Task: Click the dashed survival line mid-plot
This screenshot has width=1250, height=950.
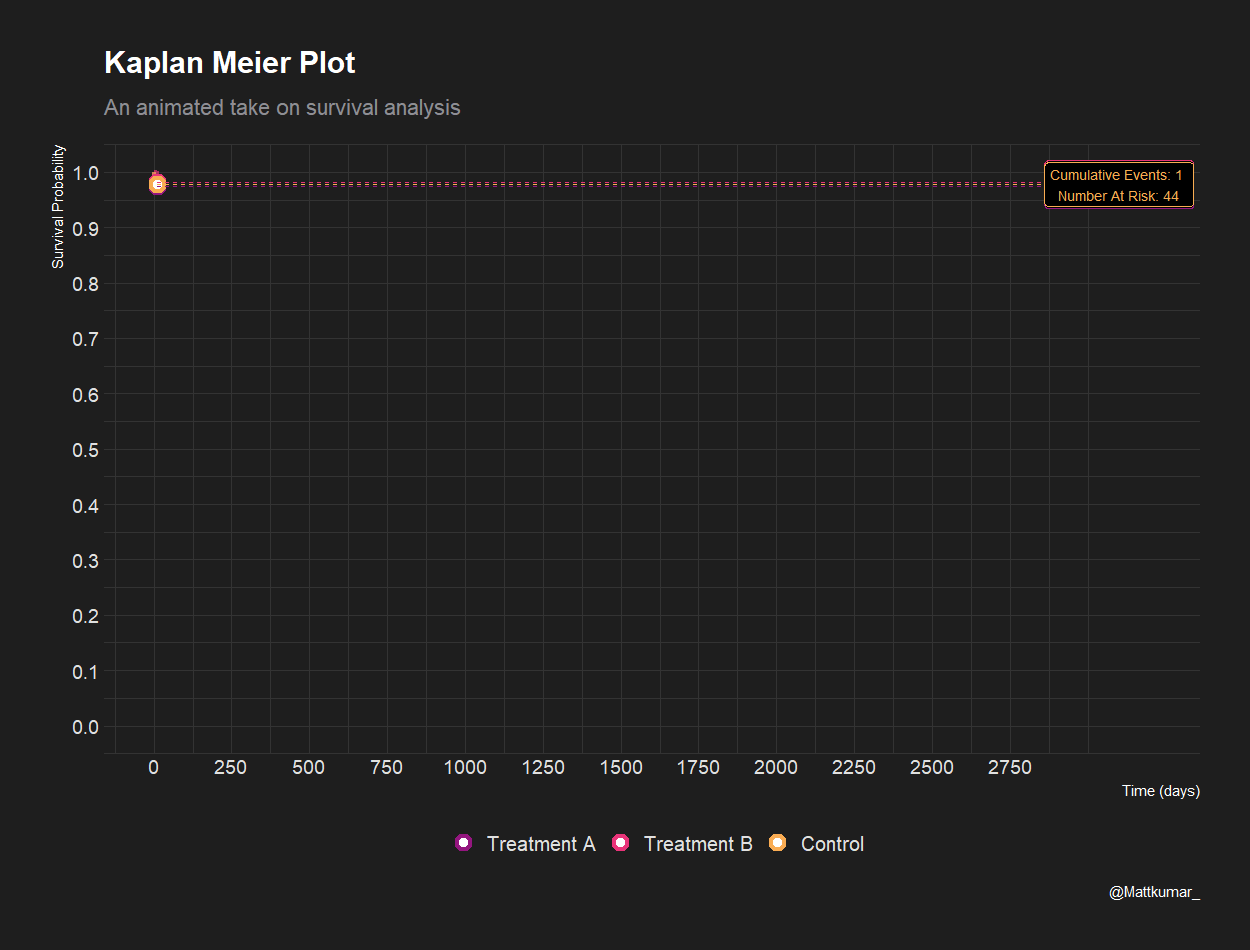Action: point(600,184)
